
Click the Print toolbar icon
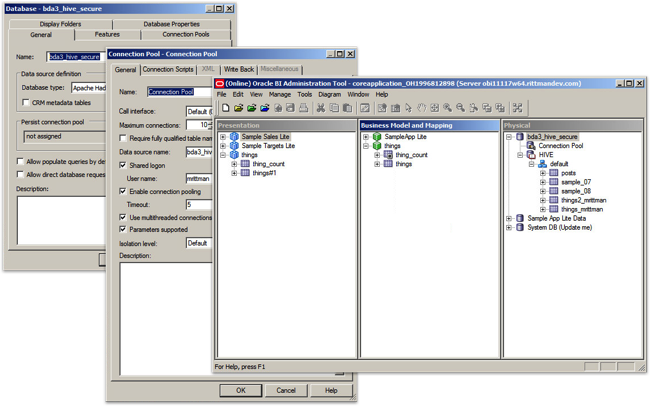coord(304,108)
